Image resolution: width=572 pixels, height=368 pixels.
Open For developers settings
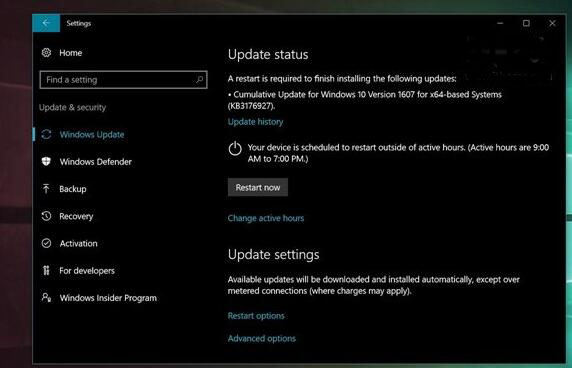coord(87,271)
